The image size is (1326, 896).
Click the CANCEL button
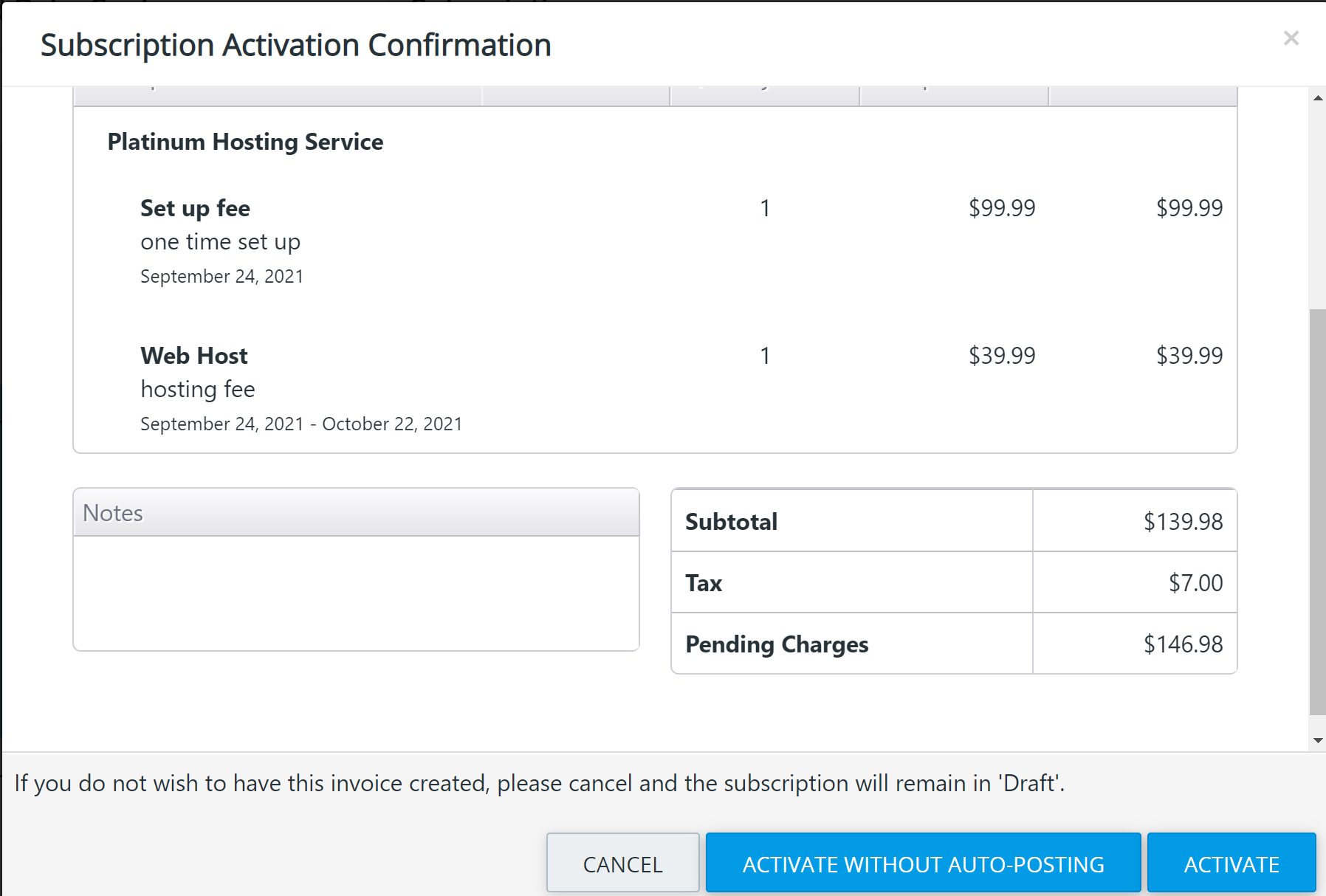coord(622,864)
